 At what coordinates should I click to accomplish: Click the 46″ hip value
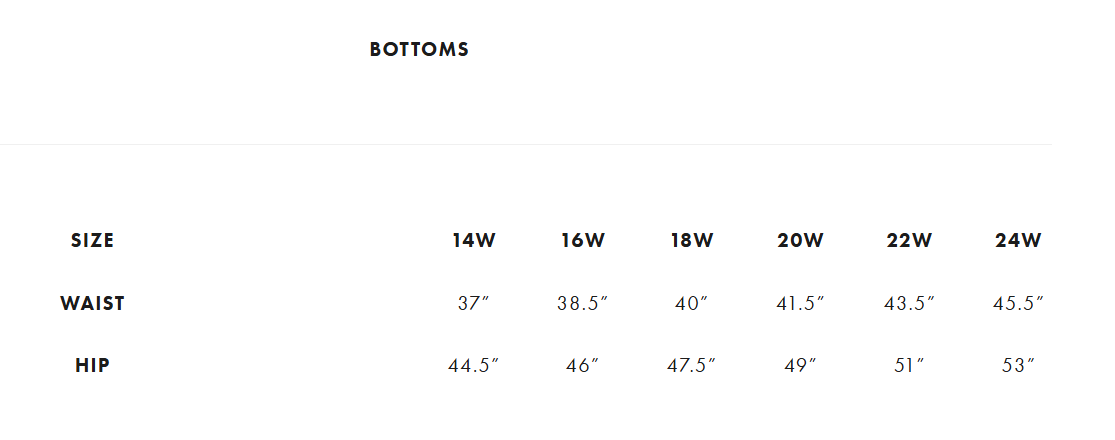tap(582, 366)
